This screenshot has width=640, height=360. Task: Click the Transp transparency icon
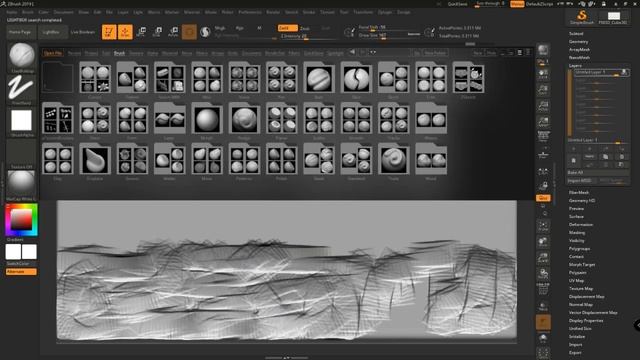pyautogui.click(x=543, y=306)
